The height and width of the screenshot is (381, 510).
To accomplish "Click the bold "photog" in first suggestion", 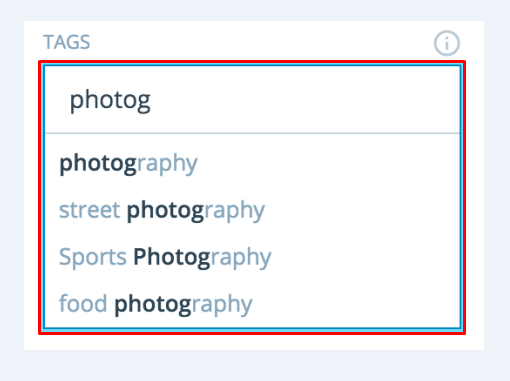I will 98,164.
